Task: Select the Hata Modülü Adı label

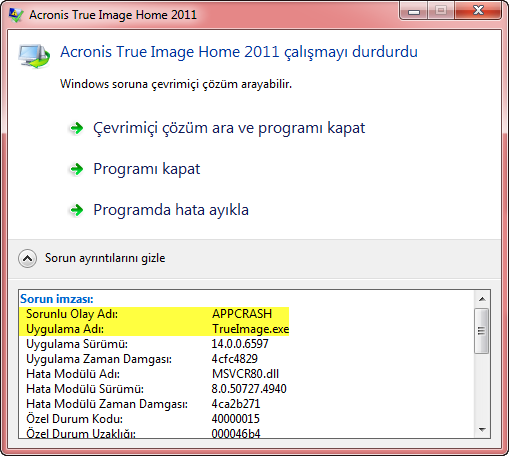Action: point(73,374)
